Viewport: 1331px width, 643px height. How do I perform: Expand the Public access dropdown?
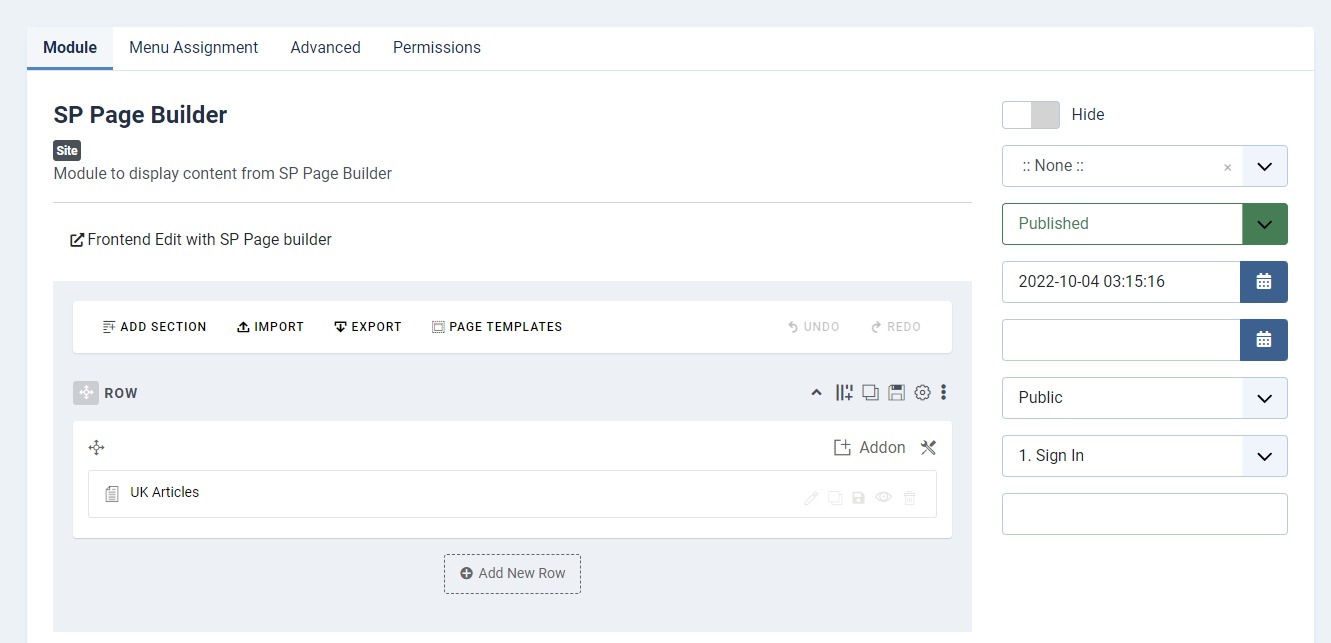click(x=1264, y=398)
